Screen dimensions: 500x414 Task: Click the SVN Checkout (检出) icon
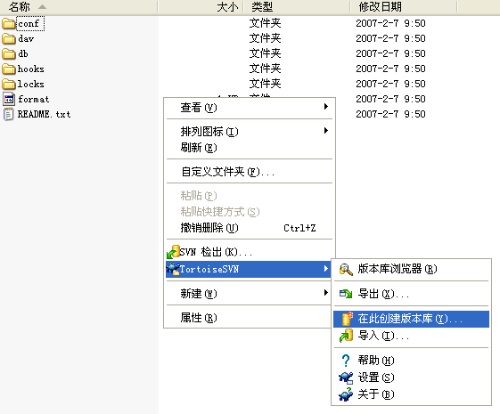173,252
